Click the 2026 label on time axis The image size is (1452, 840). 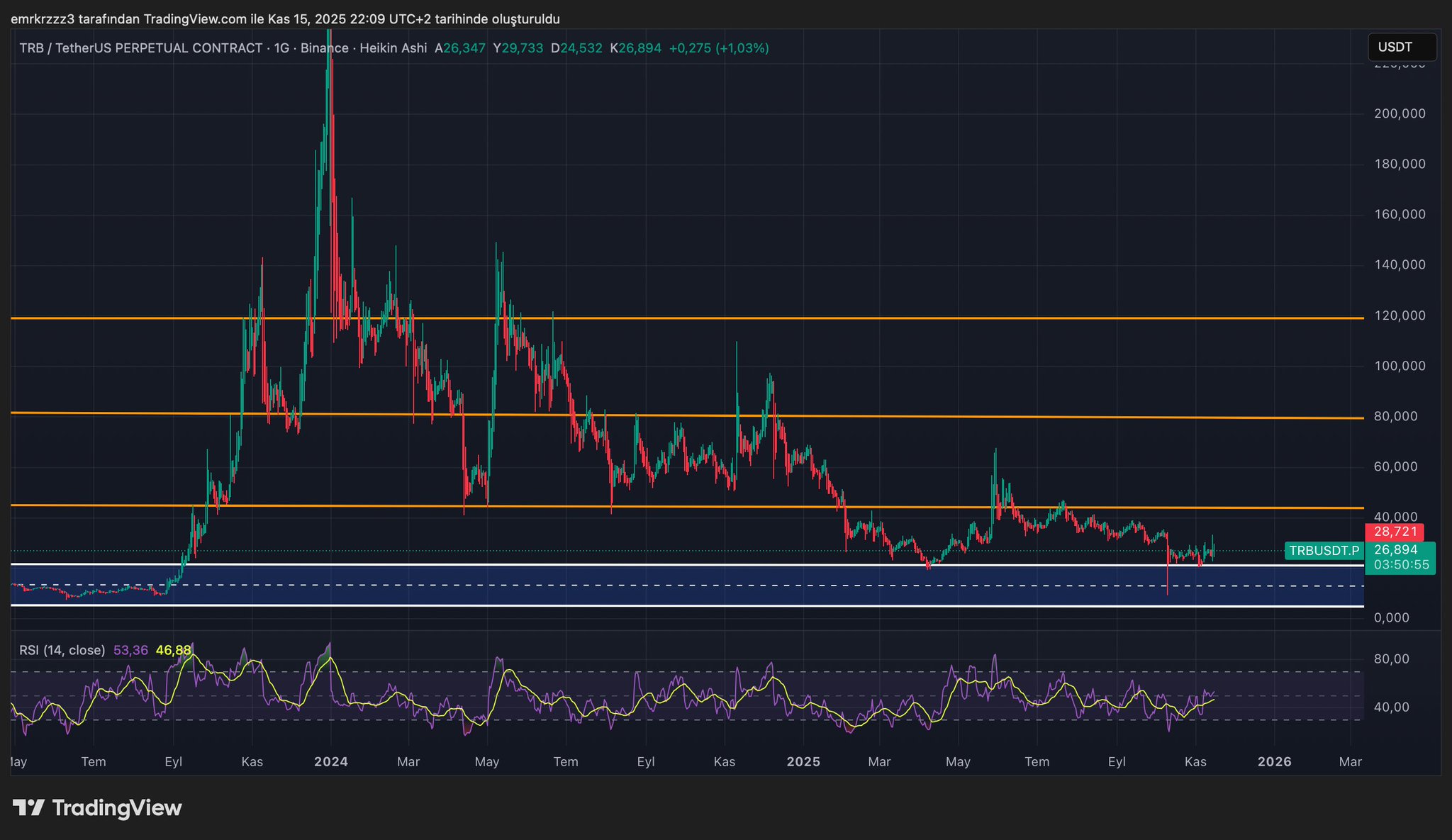[x=1274, y=762]
